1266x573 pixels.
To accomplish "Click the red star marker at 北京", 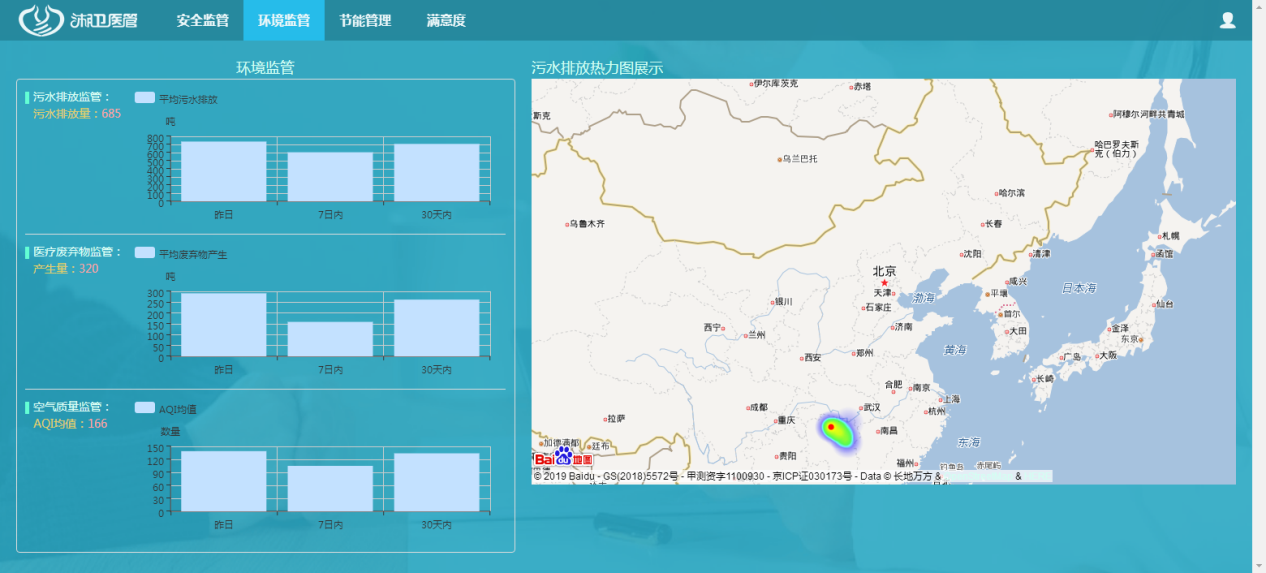I will [x=884, y=283].
